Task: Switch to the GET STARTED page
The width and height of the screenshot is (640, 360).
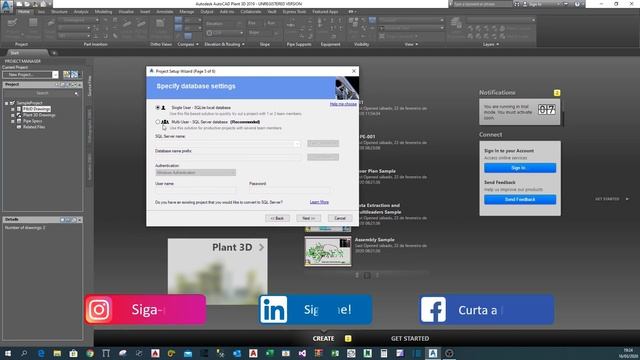Action: 410,338
